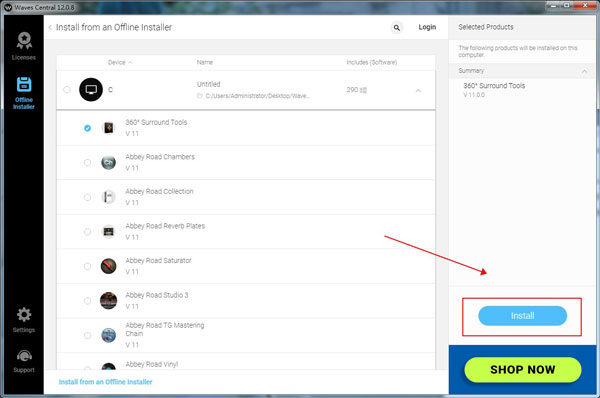
Task: Click the Abbey Road Chambers product name
Action: [x=160, y=157]
